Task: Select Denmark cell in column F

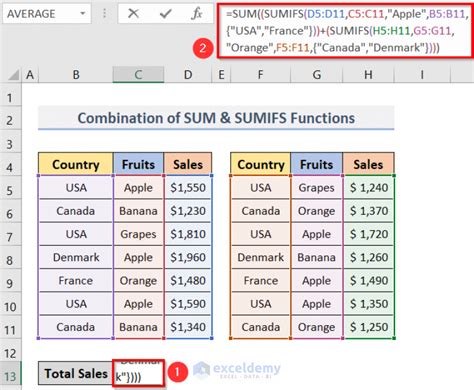Action: (x=261, y=257)
